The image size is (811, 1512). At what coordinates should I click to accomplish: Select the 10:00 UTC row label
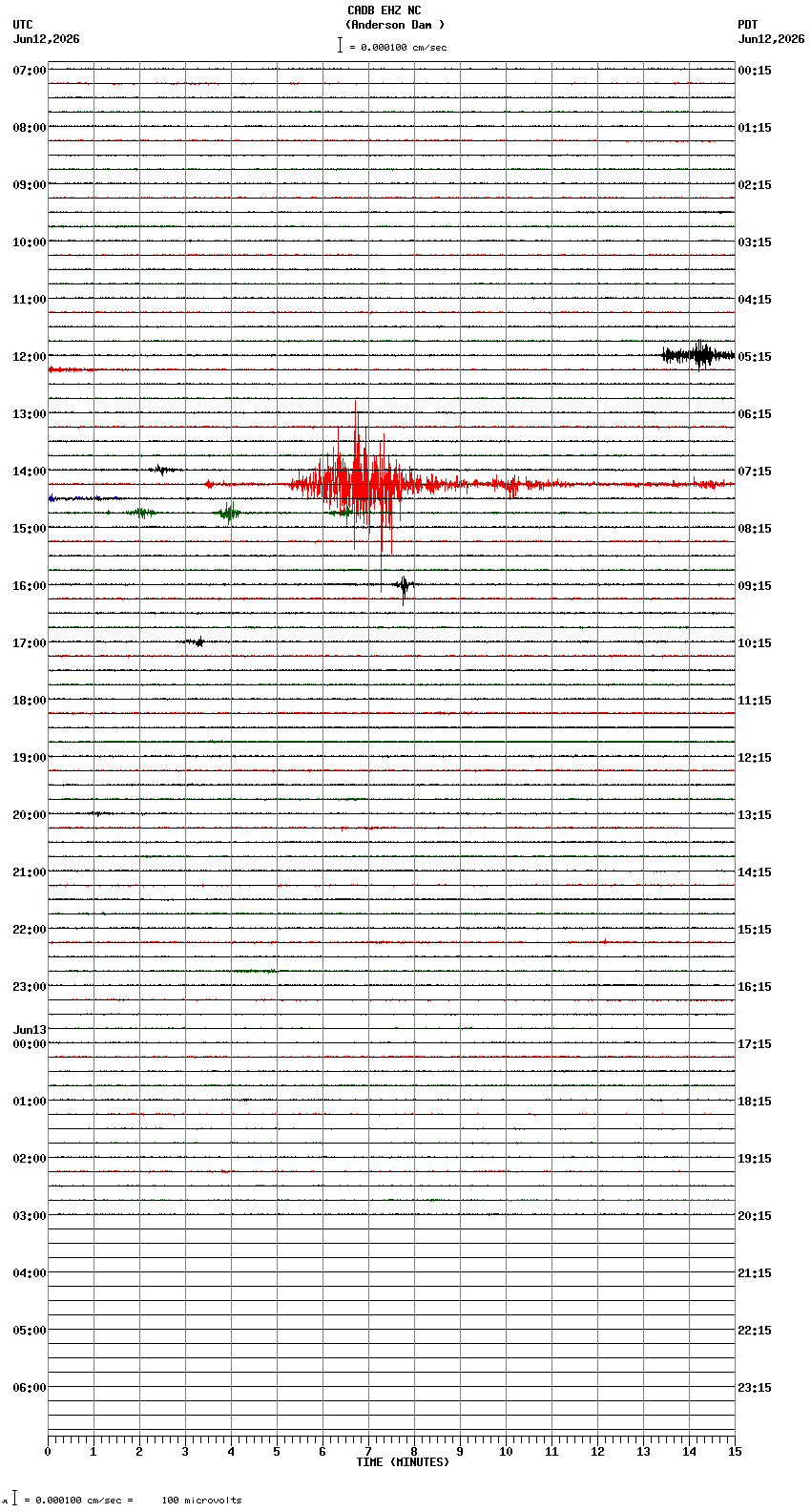30,242
